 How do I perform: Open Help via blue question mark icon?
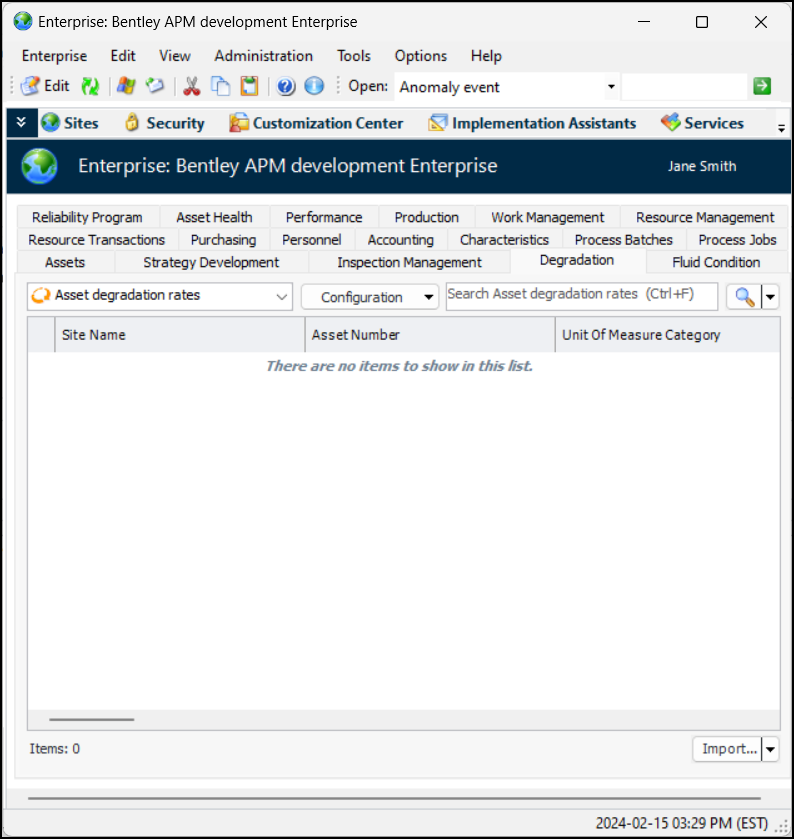tap(286, 86)
